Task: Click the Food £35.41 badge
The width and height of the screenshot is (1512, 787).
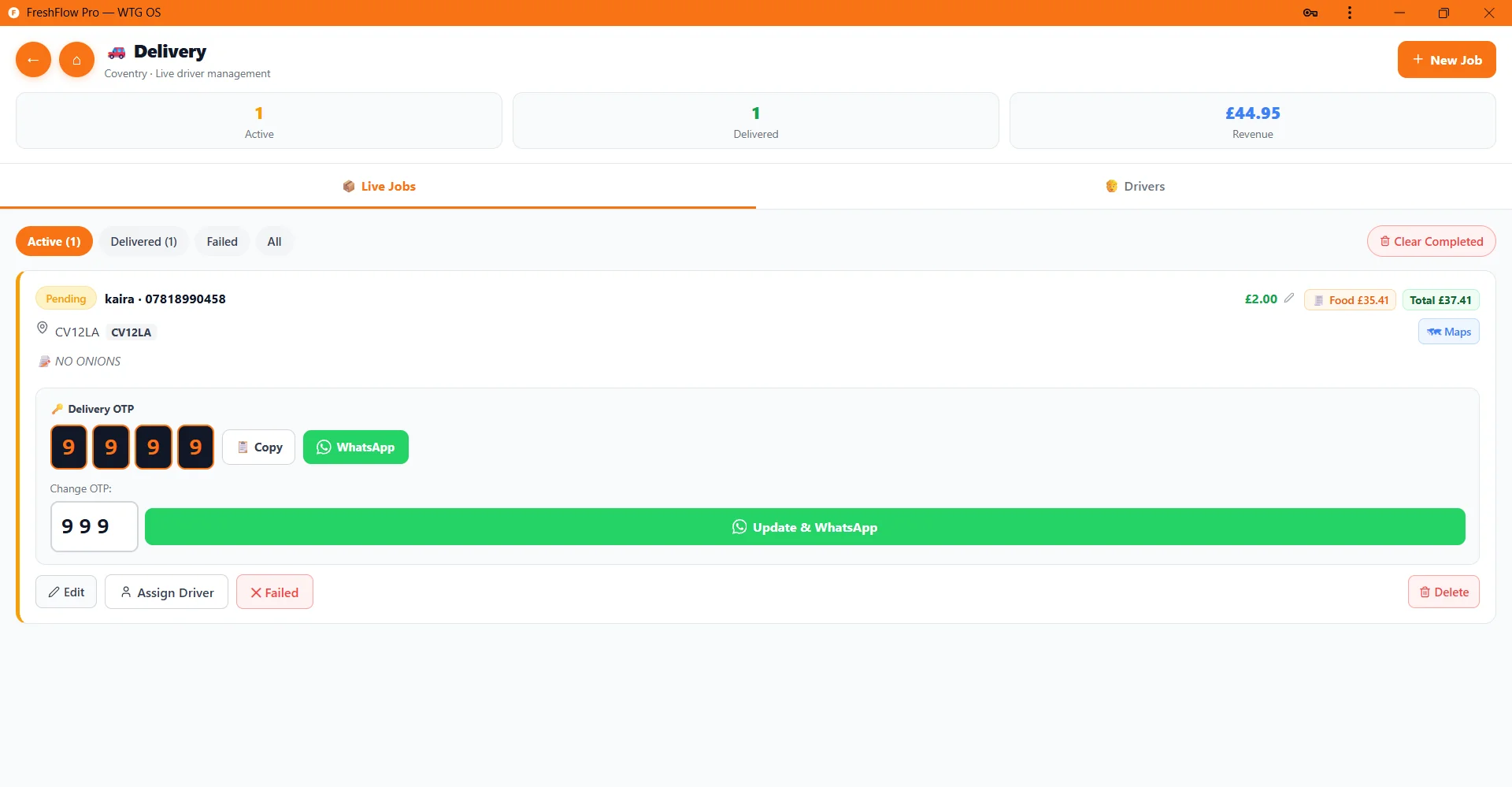Action: pos(1350,300)
